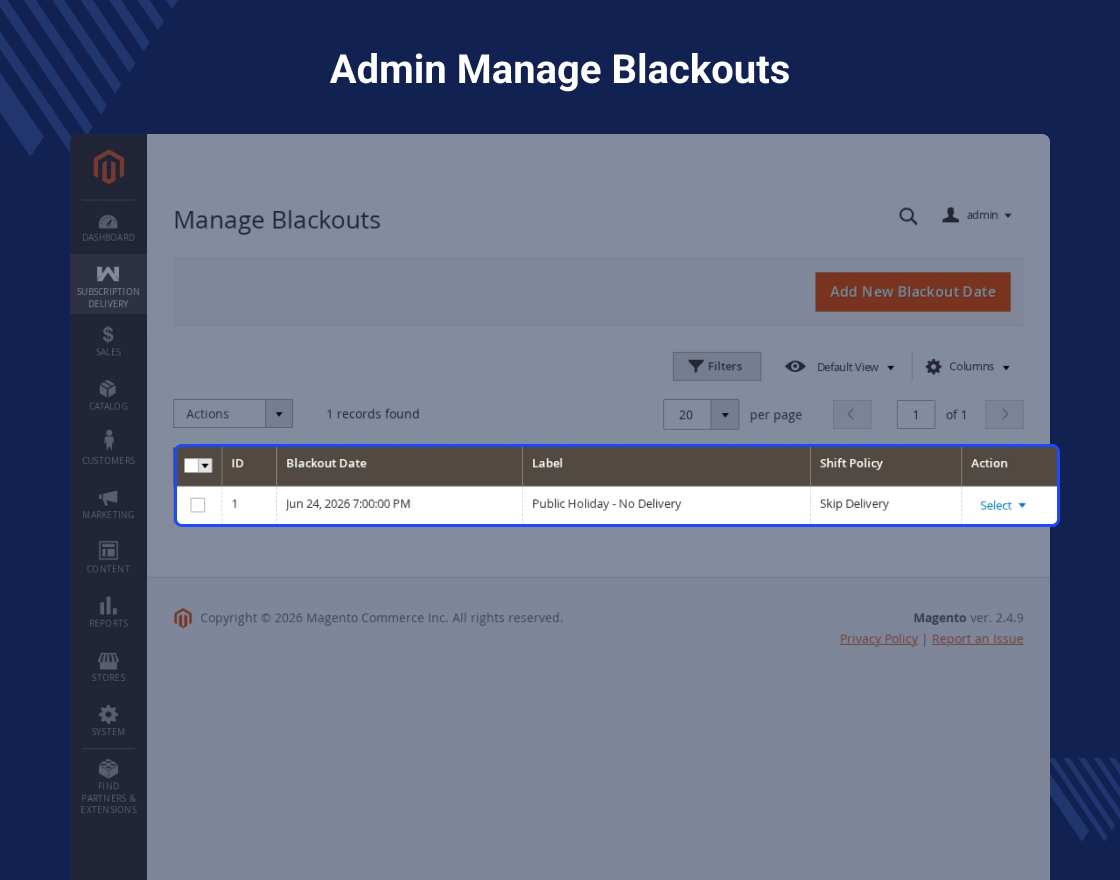The width and height of the screenshot is (1120, 880).
Task: Tick the checkbox for blackout row 1
Action: (x=198, y=505)
